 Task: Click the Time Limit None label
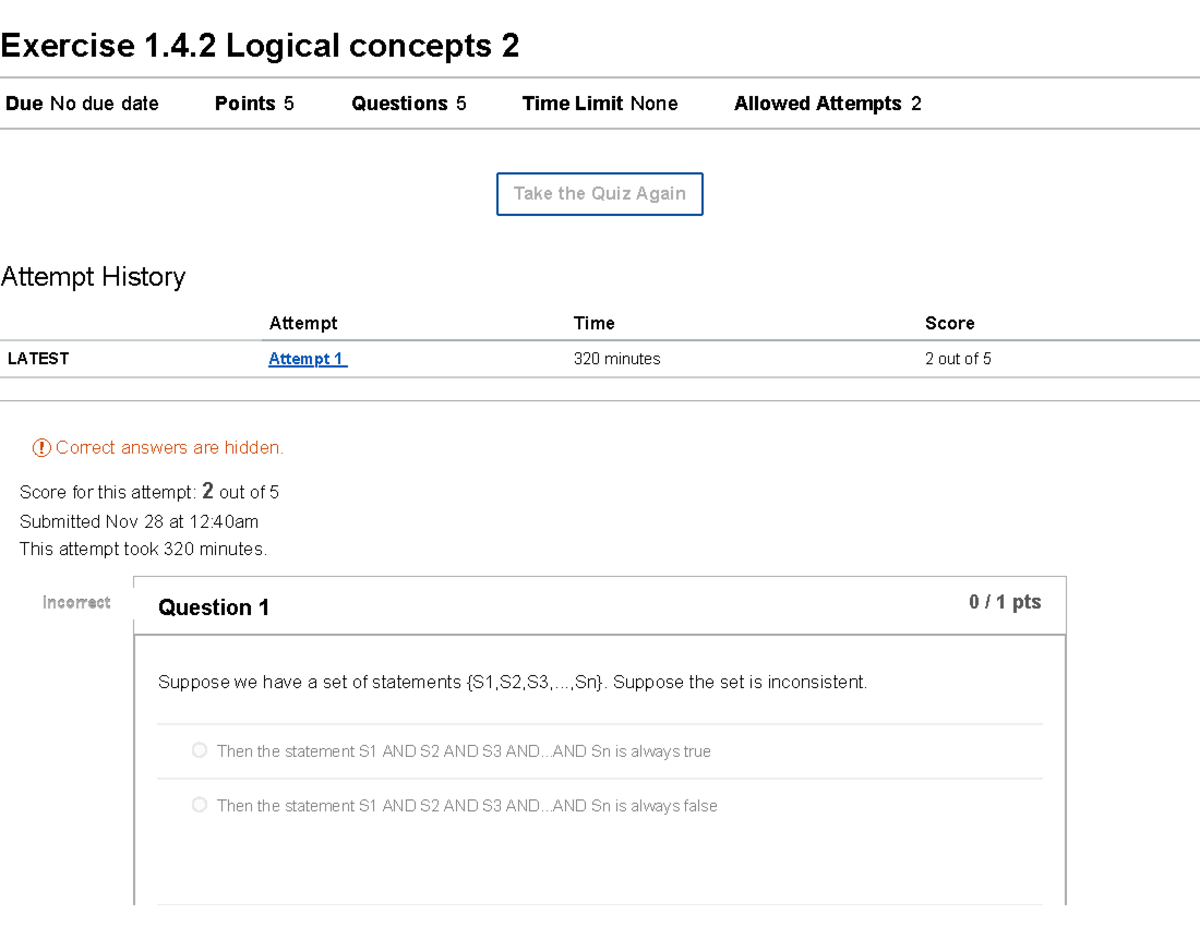click(x=599, y=103)
